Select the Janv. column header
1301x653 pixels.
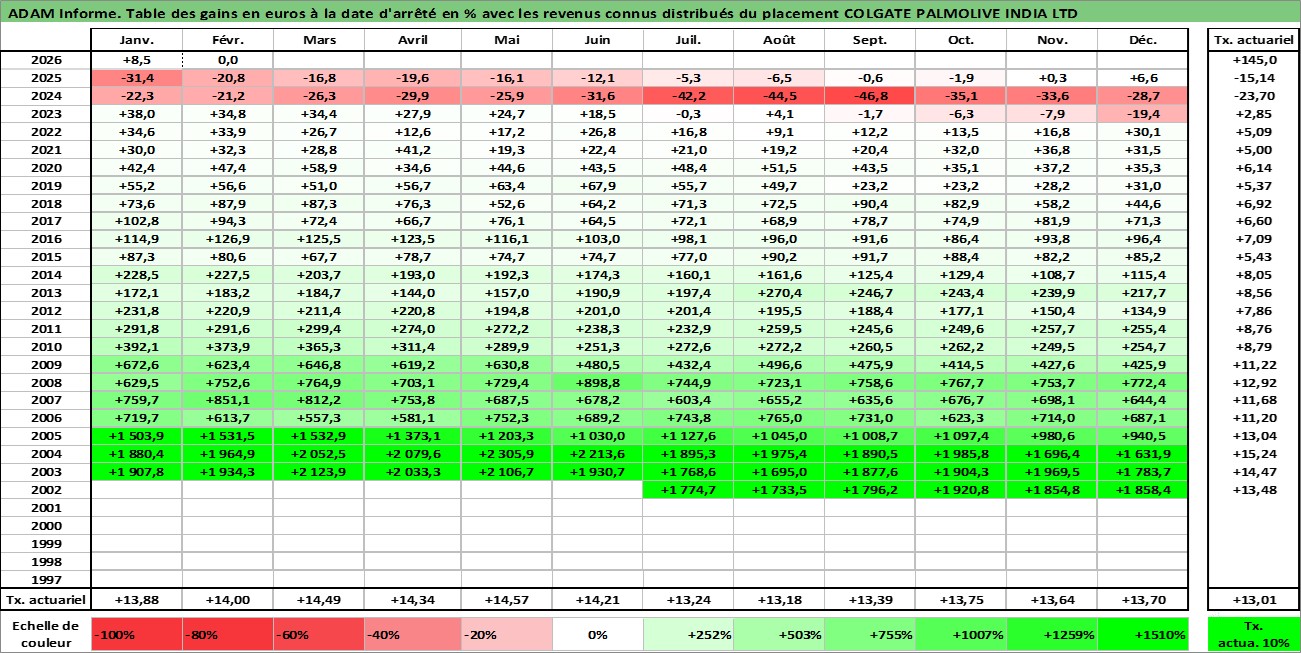tap(136, 40)
